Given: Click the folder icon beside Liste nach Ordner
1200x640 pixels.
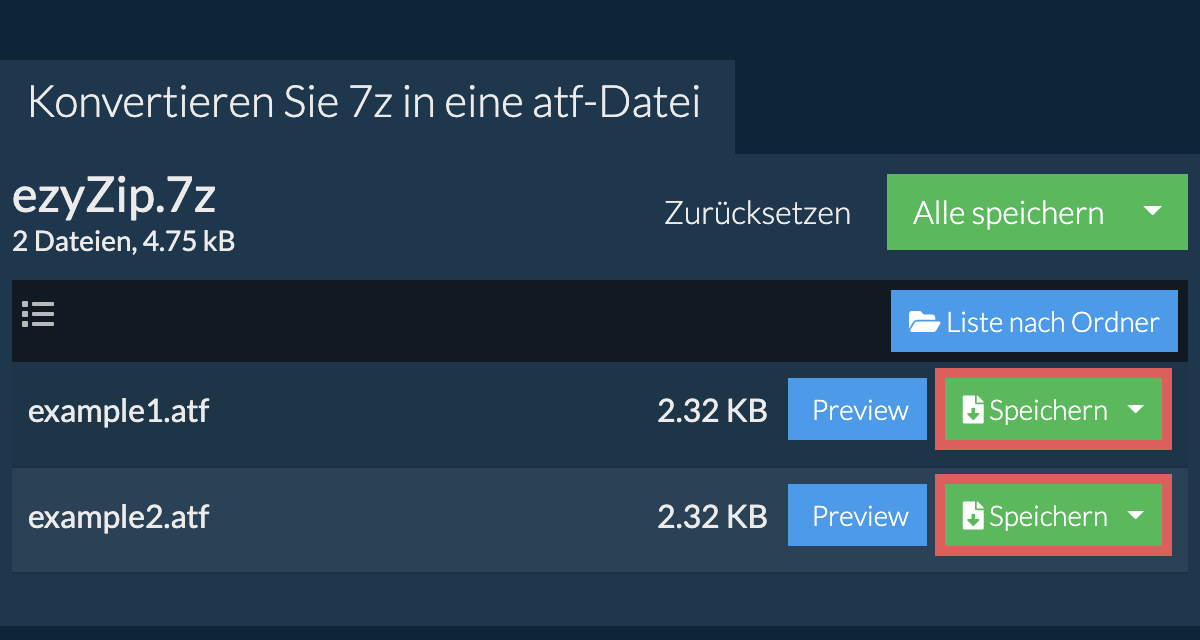Looking at the screenshot, I should pos(923,322).
